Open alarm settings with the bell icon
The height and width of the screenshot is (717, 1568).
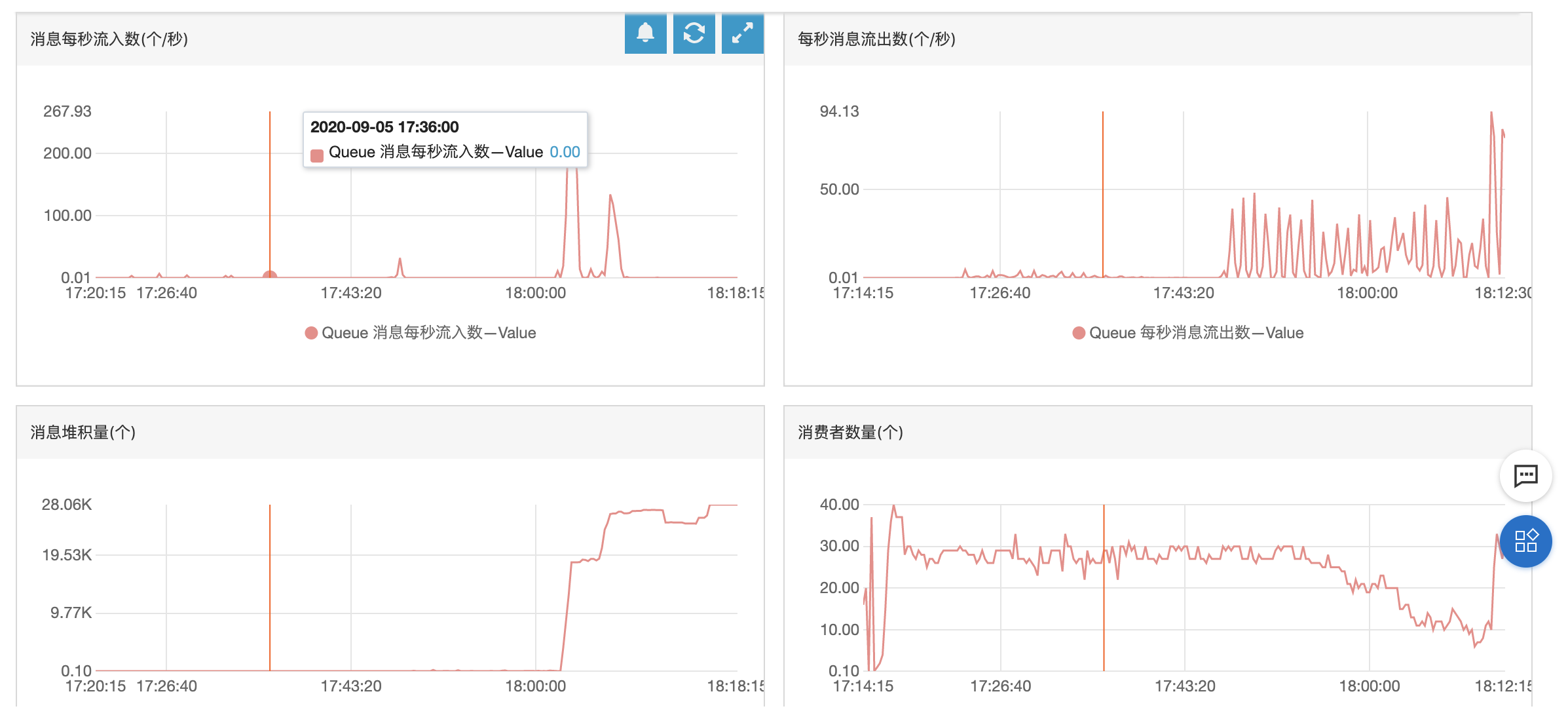click(x=647, y=34)
